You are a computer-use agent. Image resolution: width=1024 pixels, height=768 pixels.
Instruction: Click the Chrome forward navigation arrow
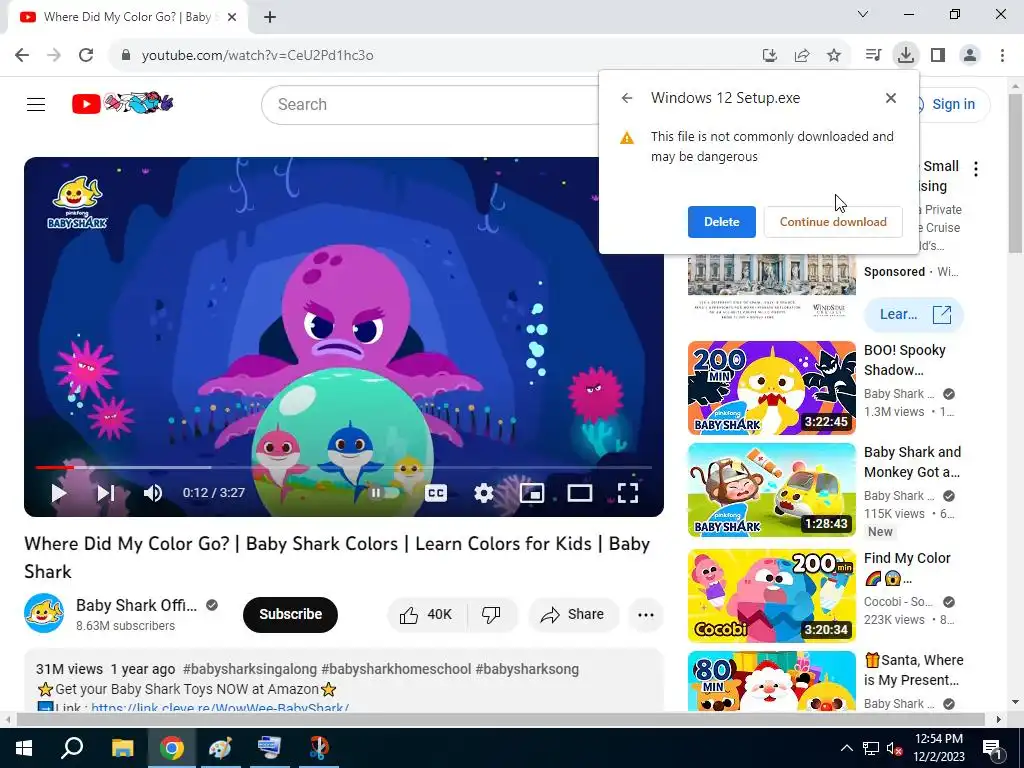pos(54,55)
